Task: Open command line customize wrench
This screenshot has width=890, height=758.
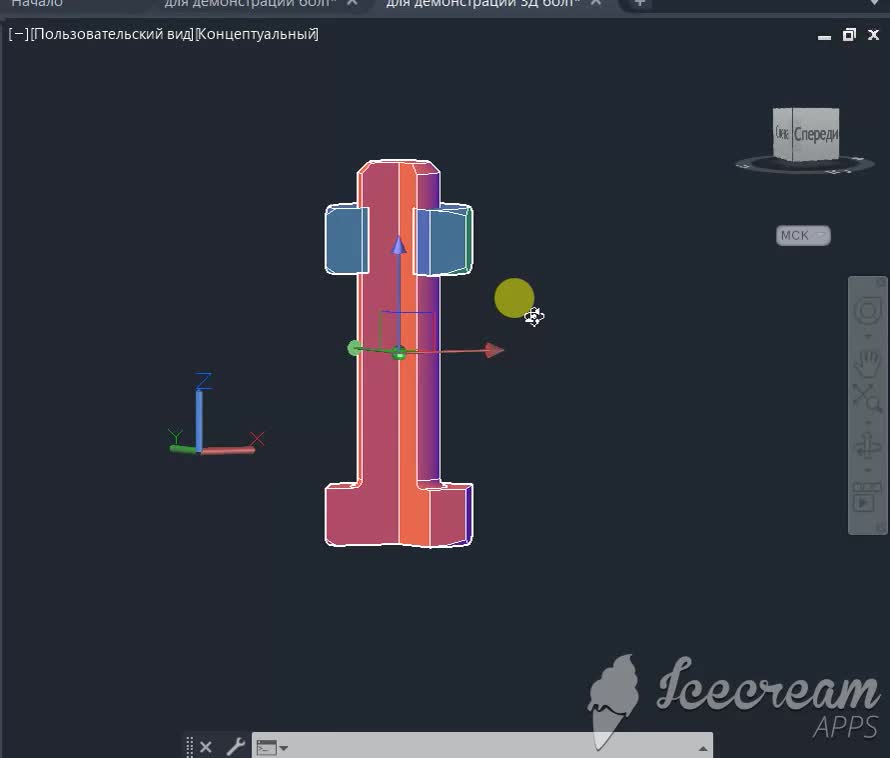Action: tap(236, 747)
